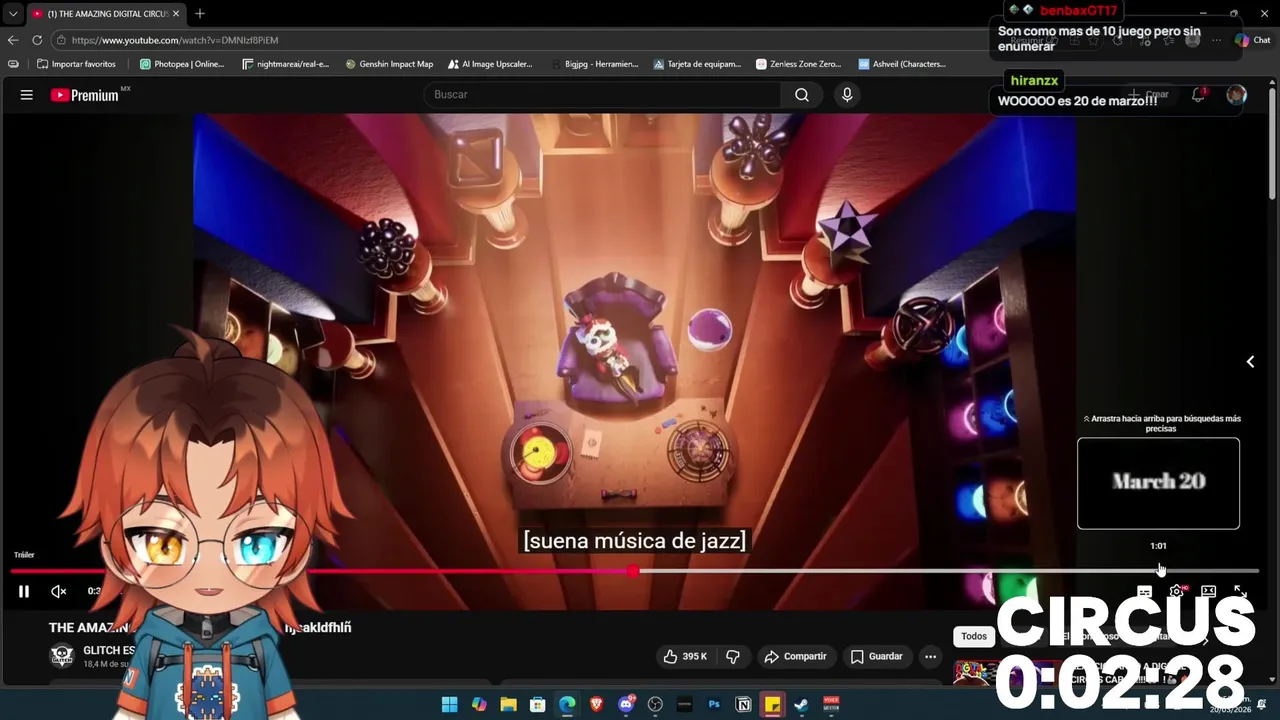Open Photopea | Online bookmark

coord(182,64)
